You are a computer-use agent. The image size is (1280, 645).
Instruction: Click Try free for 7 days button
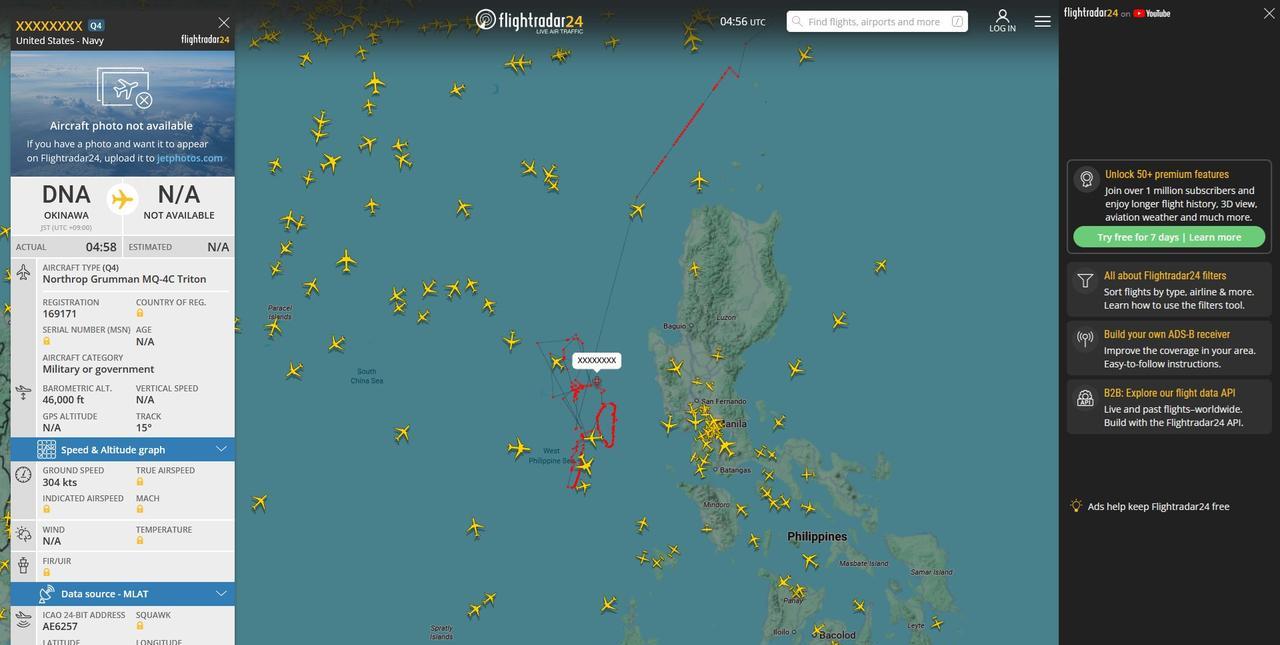[1169, 237]
